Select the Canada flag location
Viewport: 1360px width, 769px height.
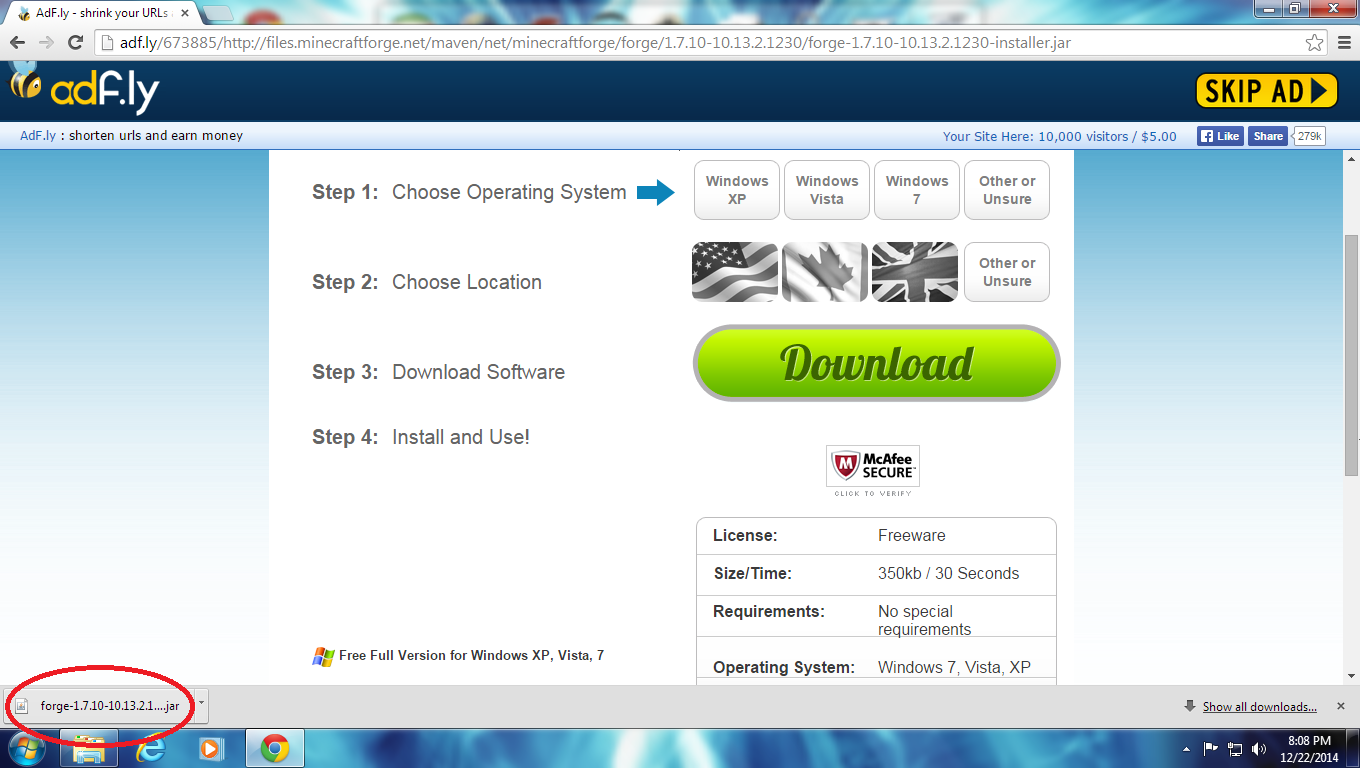(825, 272)
